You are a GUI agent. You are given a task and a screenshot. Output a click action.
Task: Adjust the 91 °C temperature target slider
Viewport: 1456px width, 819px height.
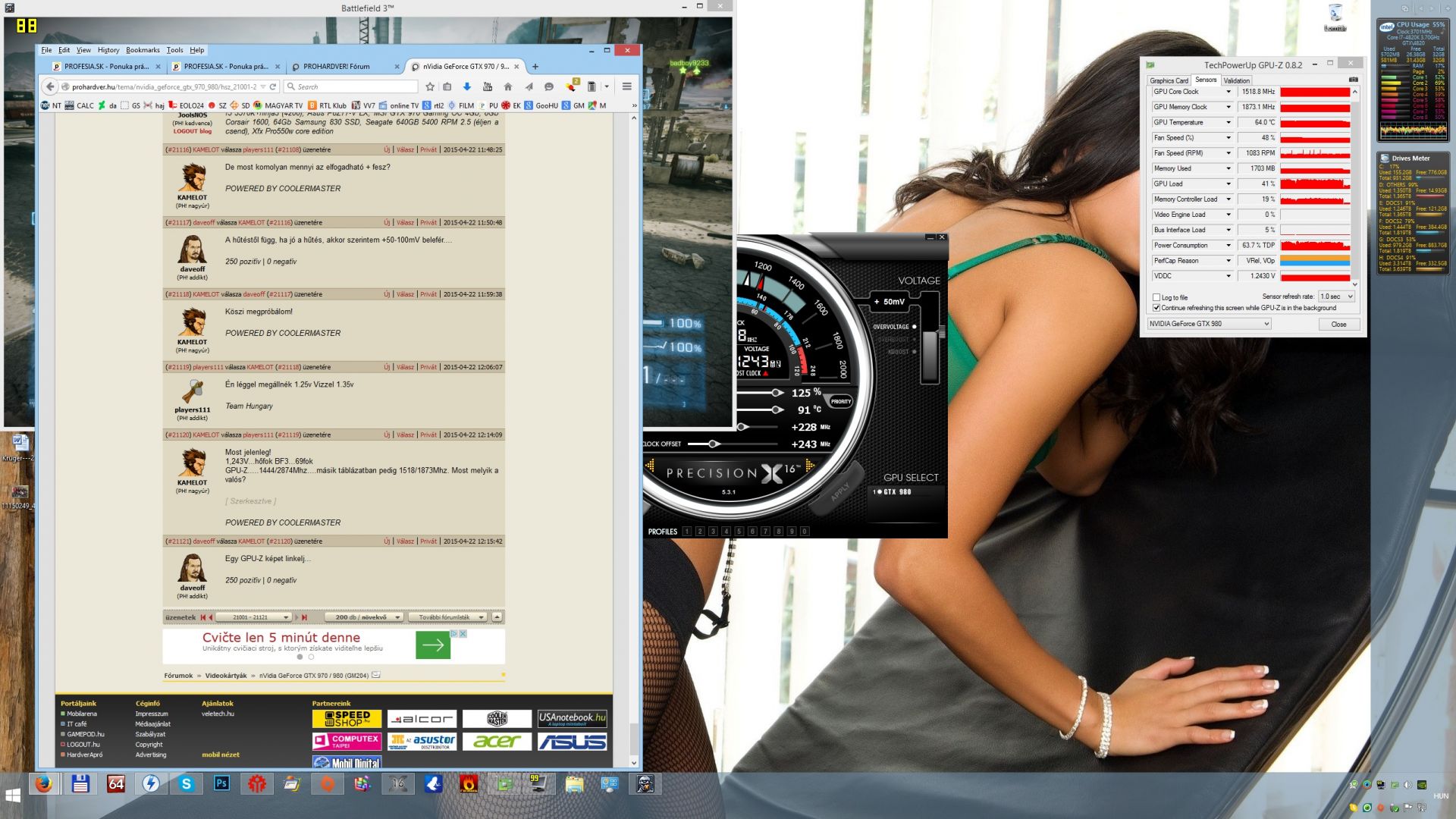(x=777, y=409)
